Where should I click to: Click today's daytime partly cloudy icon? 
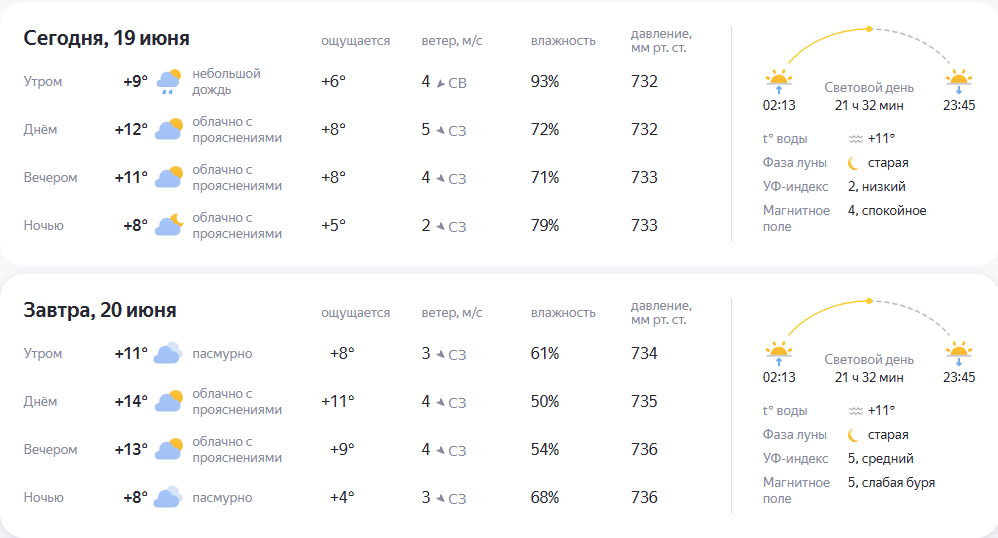point(169,129)
